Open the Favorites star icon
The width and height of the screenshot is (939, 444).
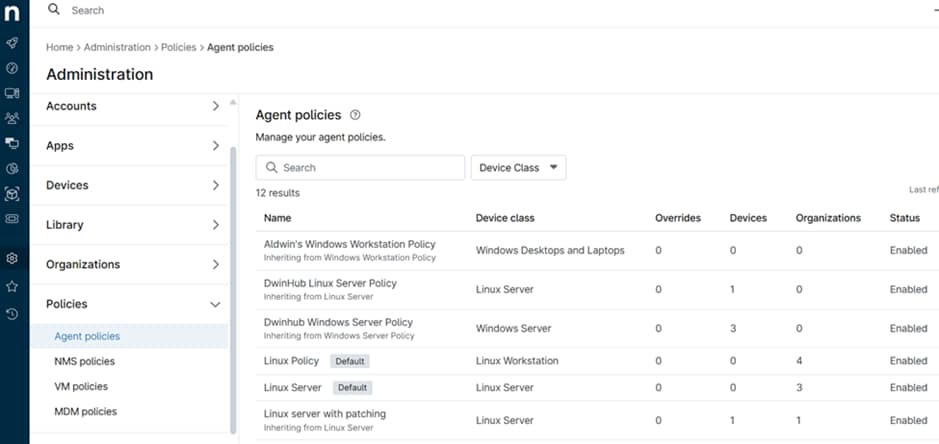[12, 286]
